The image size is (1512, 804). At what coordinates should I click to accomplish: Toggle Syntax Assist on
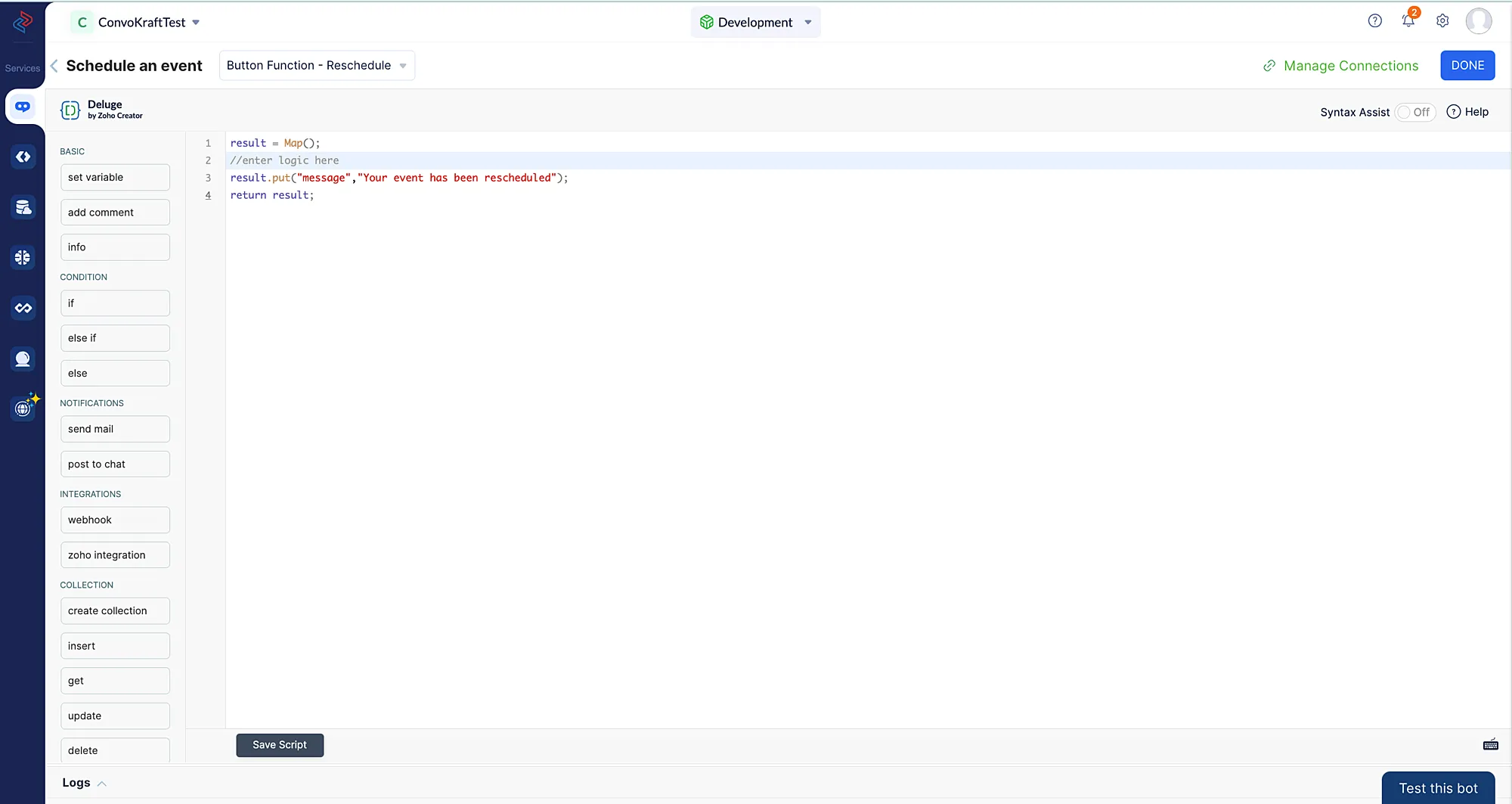1414,112
